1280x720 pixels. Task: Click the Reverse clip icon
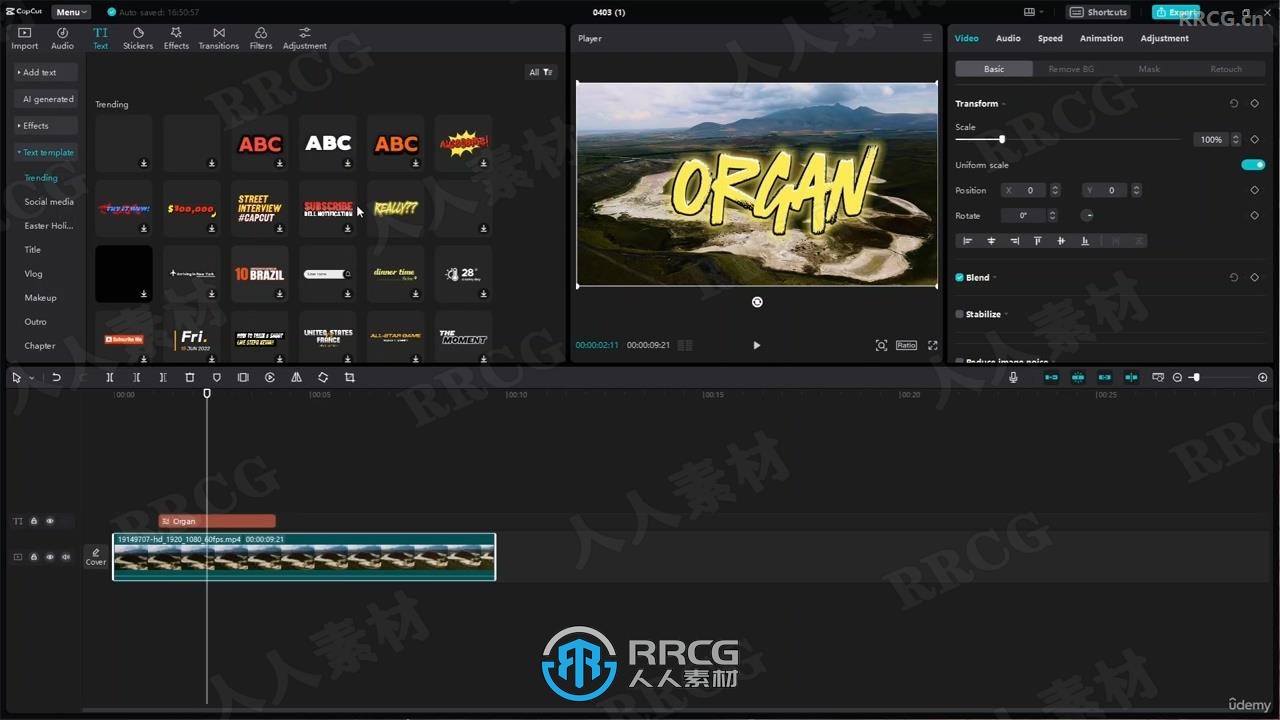coord(270,377)
